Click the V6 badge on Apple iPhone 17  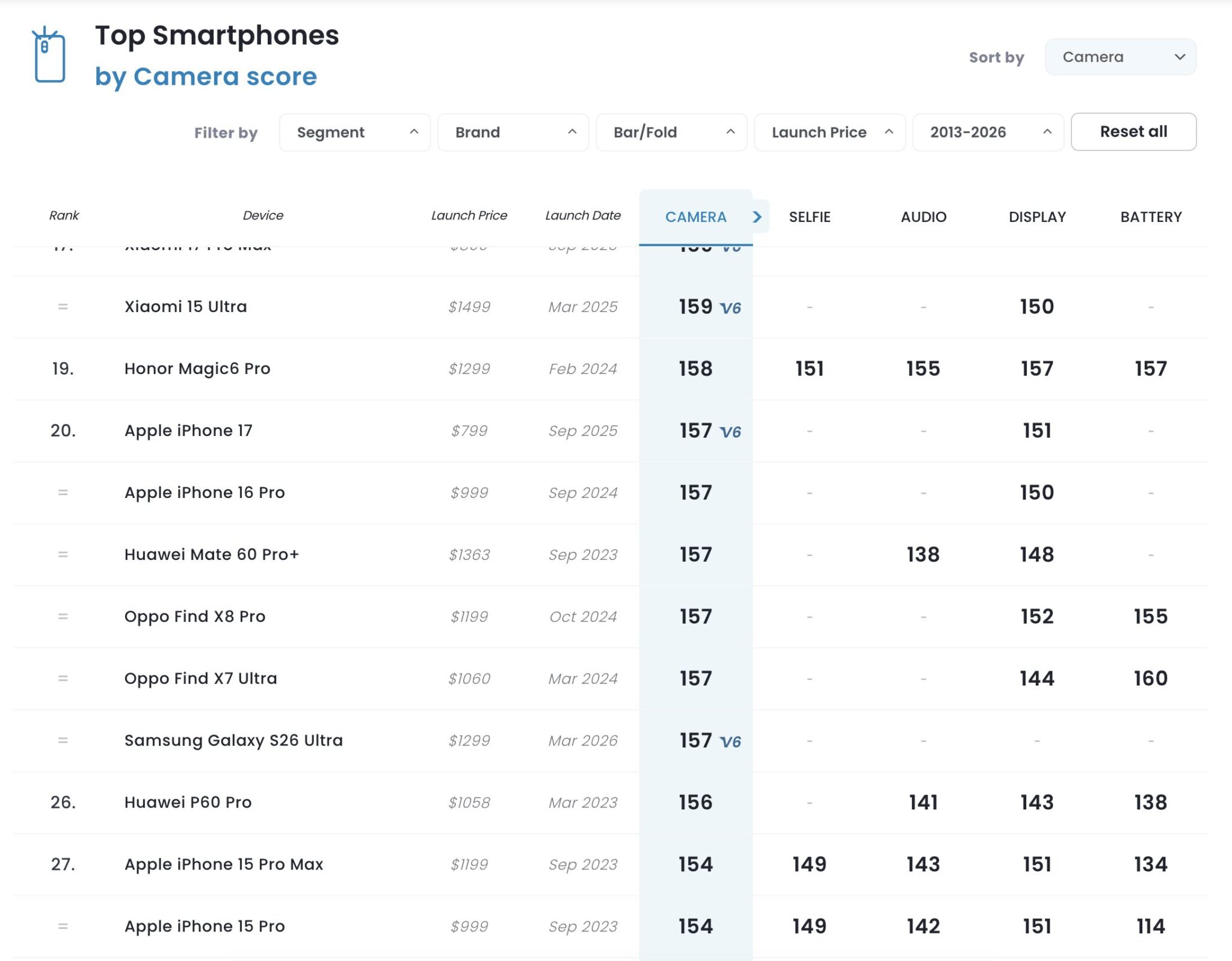click(730, 432)
